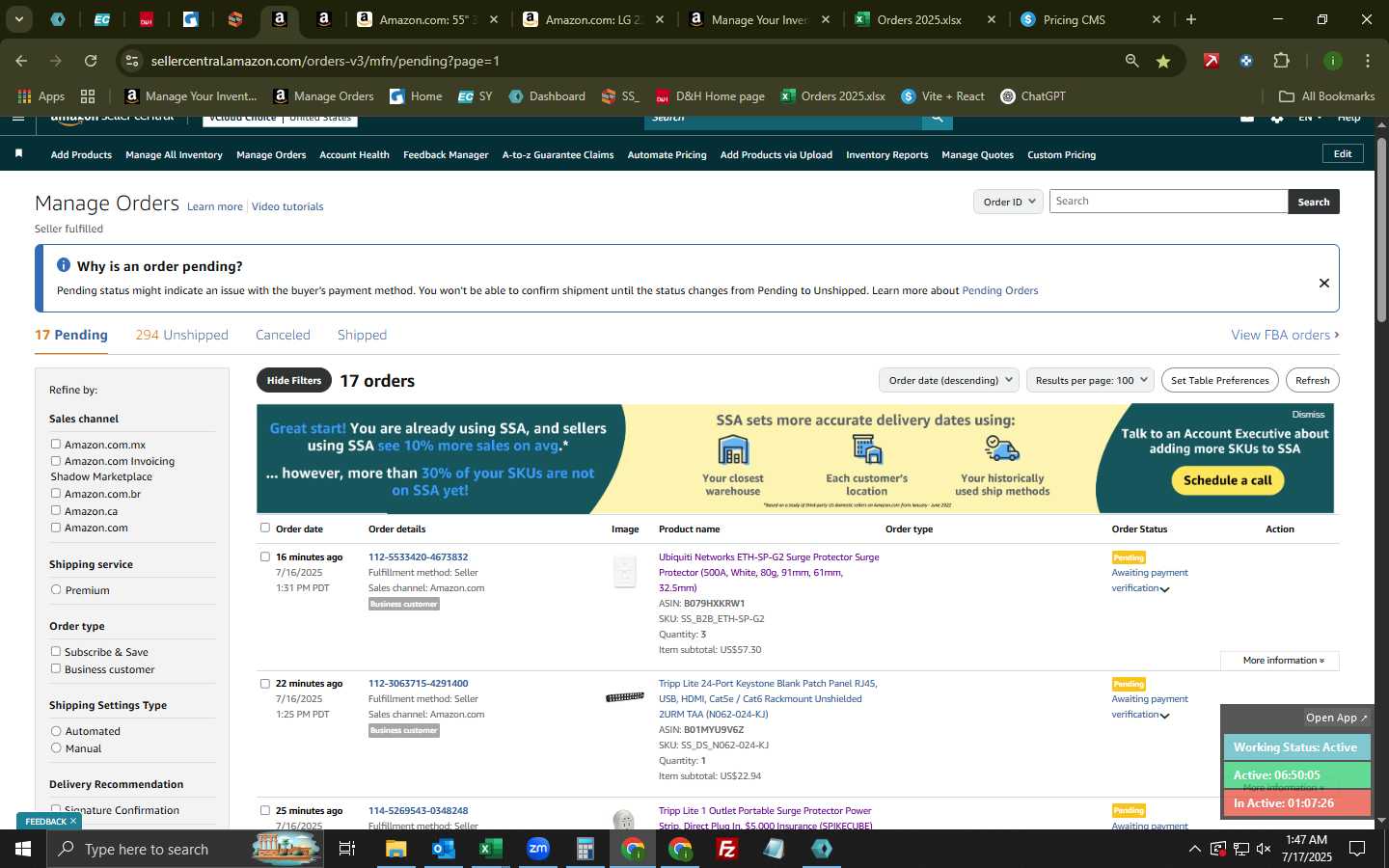This screenshot has height=868, width=1389.
Task: Open a new browser tab with the plus icon
Action: (x=1191, y=19)
